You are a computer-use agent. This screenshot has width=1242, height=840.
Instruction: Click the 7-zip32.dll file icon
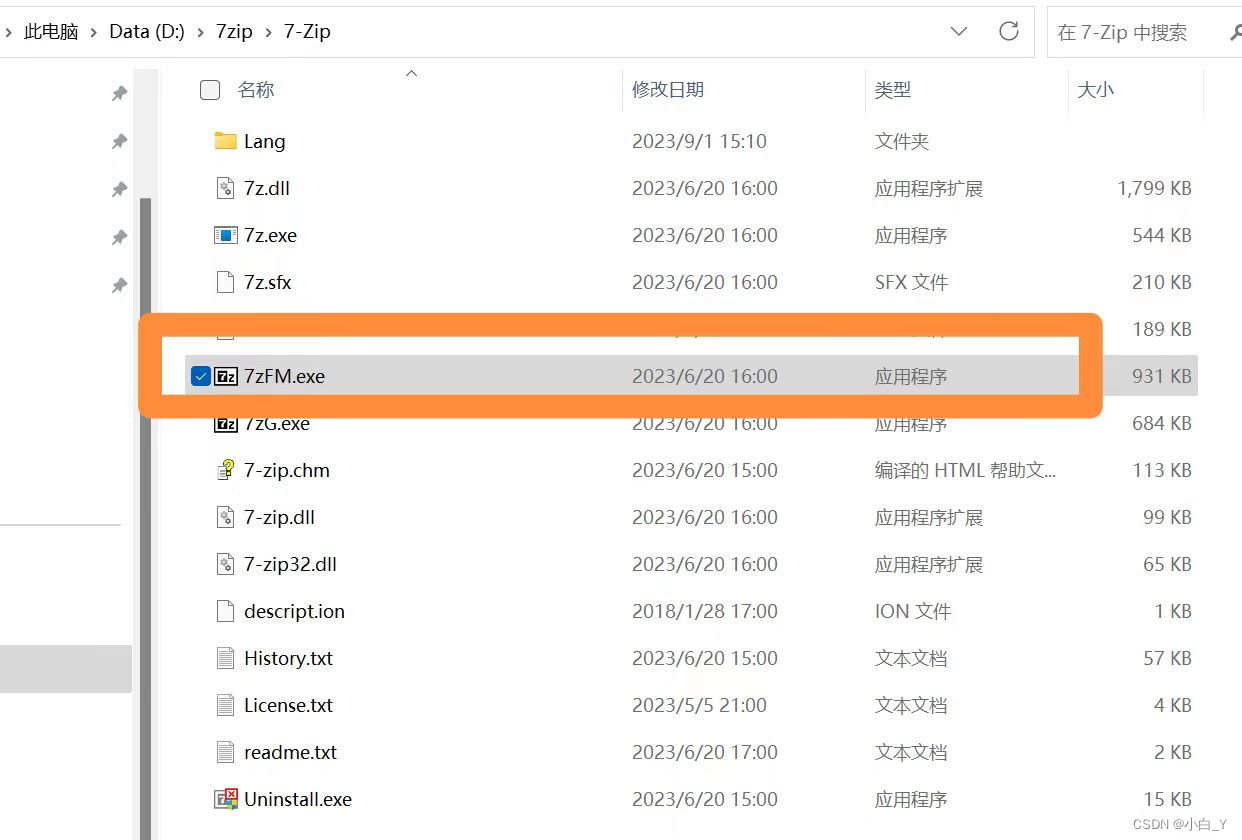click(226, 564)
